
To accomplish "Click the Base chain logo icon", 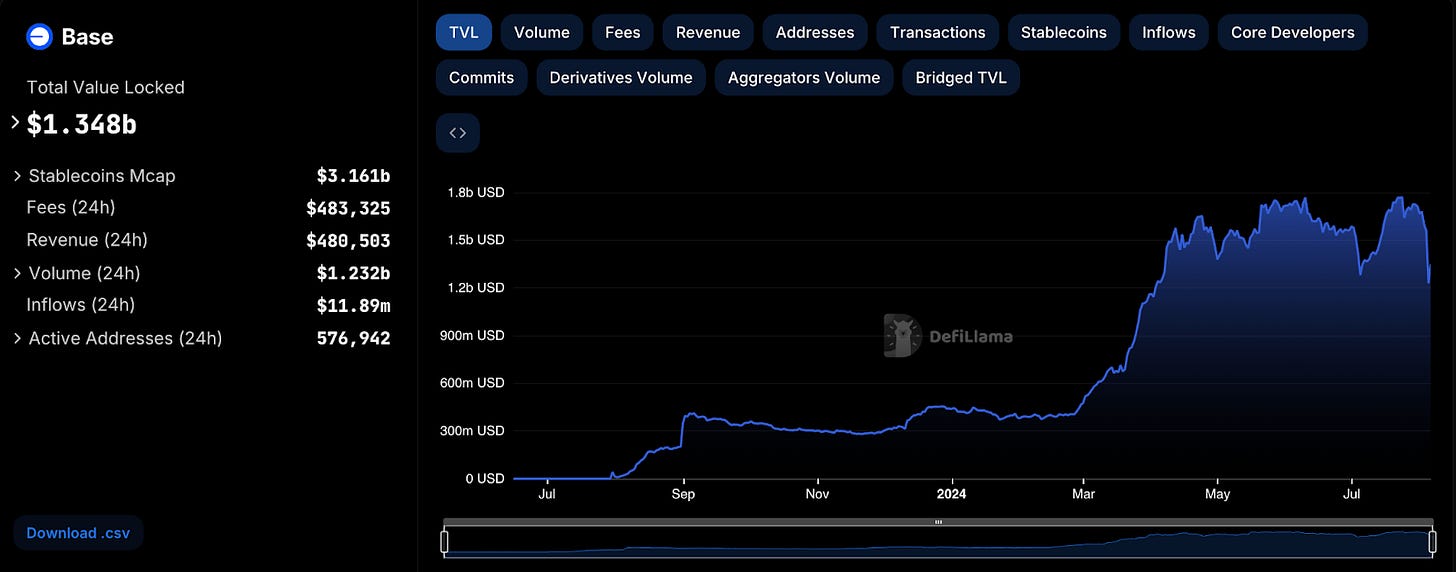I will pyautogui.click(x=39, y=37).
